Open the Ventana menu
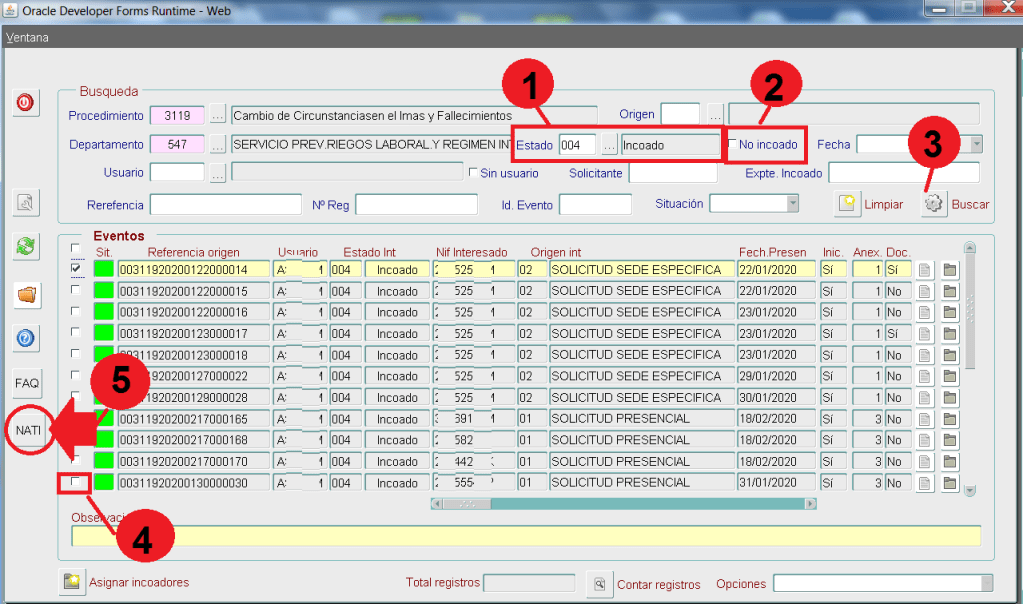Image resolution: width=1023 pixels, height=604 pixels. point(27,38)
